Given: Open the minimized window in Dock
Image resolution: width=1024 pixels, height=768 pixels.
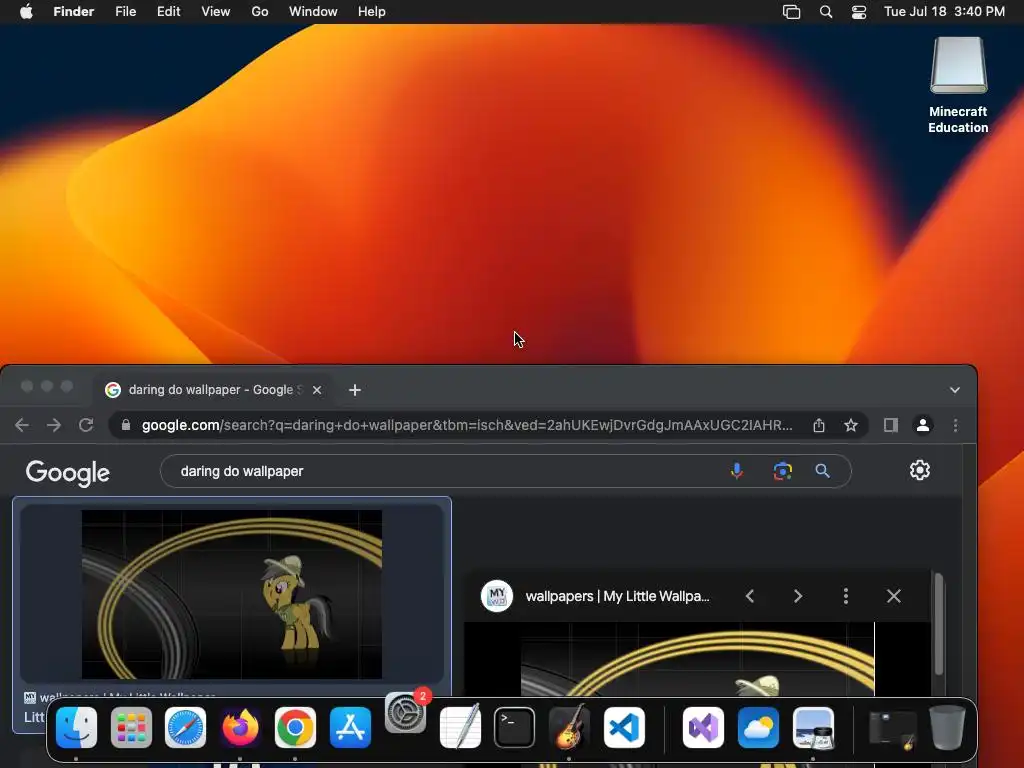Looking at the screenshot, I should pyautogui.click(x=892, y=729).
